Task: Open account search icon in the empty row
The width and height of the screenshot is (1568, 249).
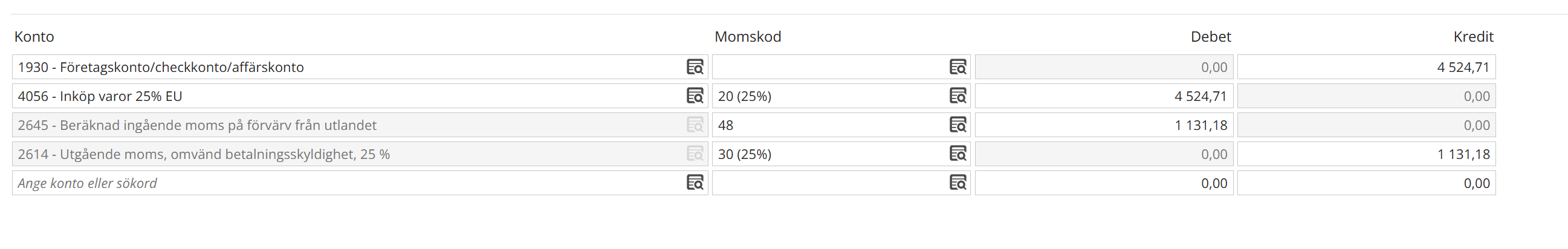Action: click(695, 183)
